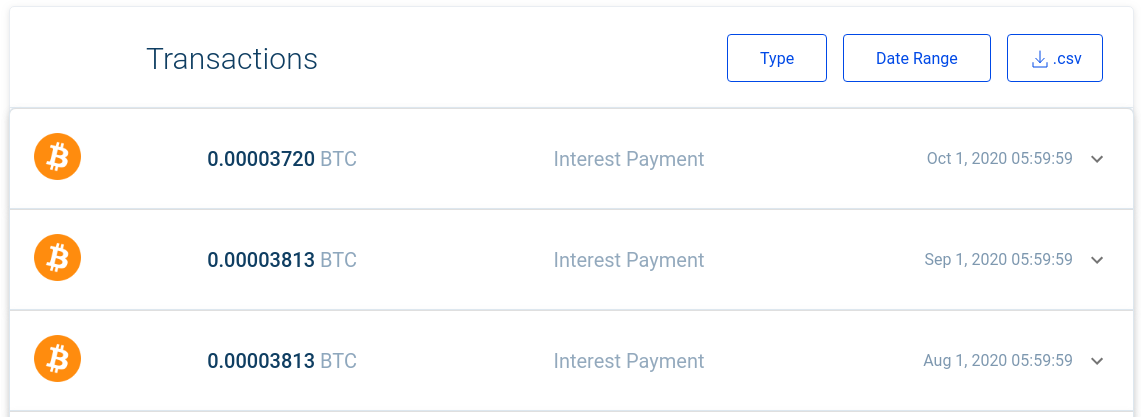This screenshot has width=1141, height=417.
Task: Select the Bitcoin icon for the Aug 1 transaction
Action: coord(57,359)
